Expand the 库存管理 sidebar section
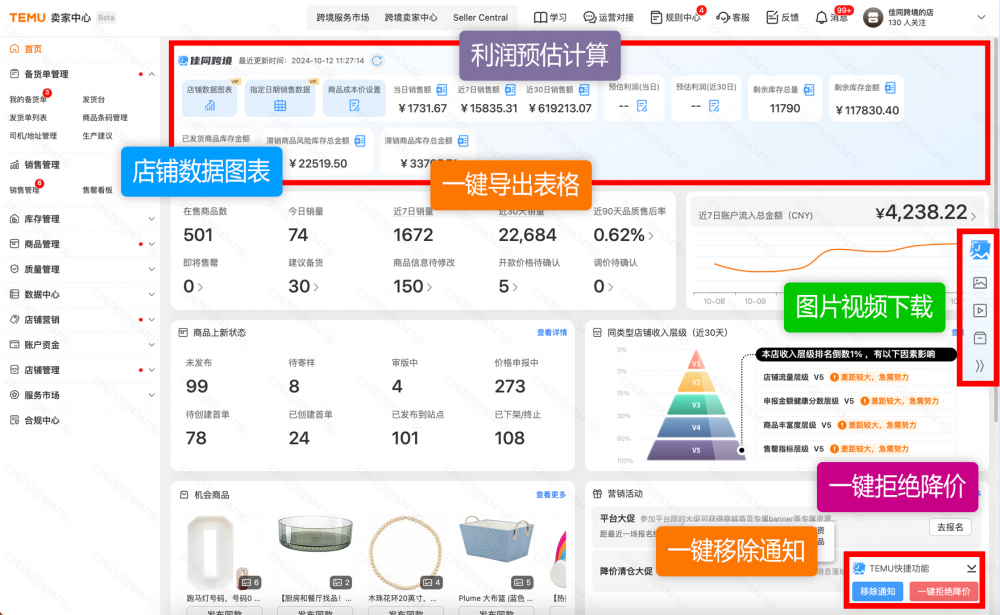Viewport: 1000px width, 615px height. pos(152,219)
